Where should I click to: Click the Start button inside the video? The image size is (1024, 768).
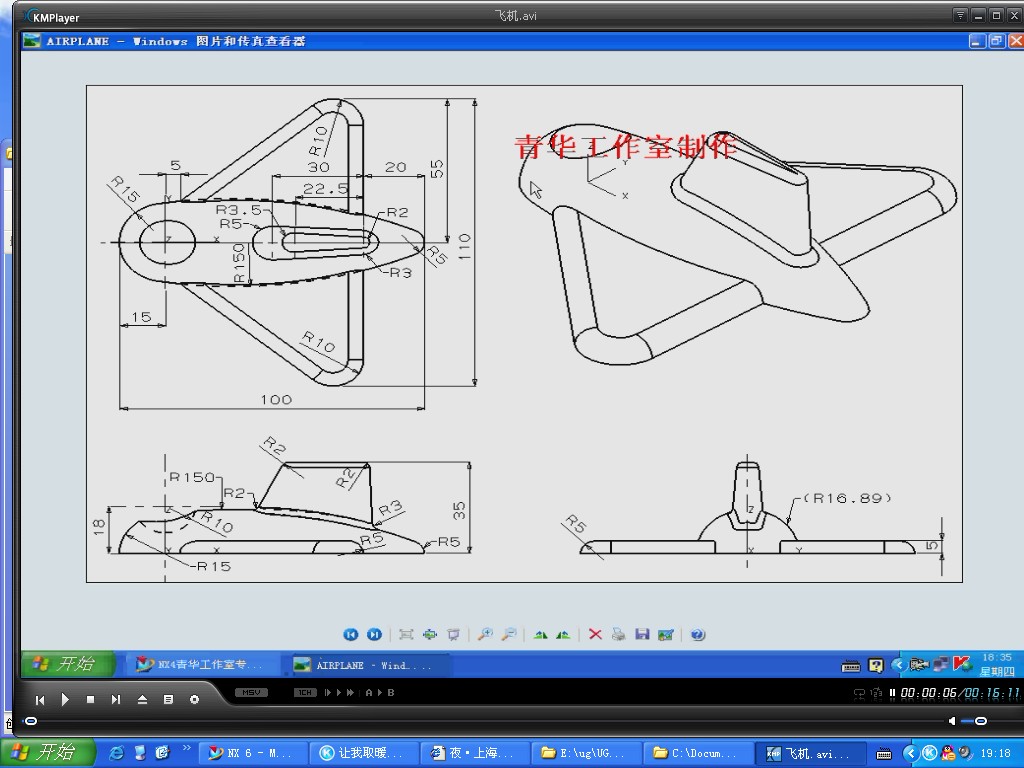pyautogui.click(x=68, y=664)
